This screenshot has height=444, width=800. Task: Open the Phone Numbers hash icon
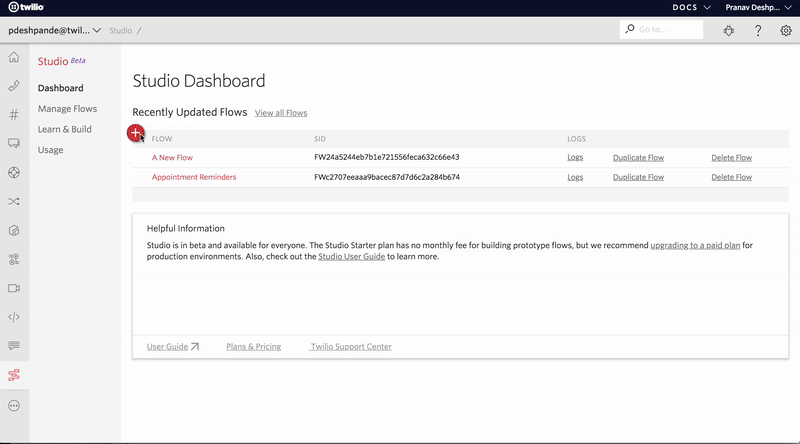14,115
